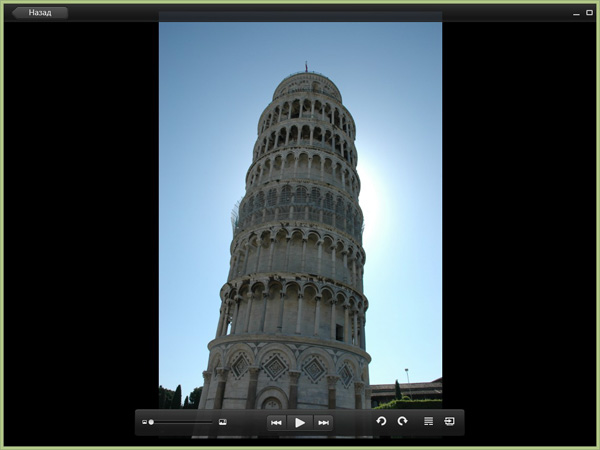Rotate the photo counterclockwise

381,422
